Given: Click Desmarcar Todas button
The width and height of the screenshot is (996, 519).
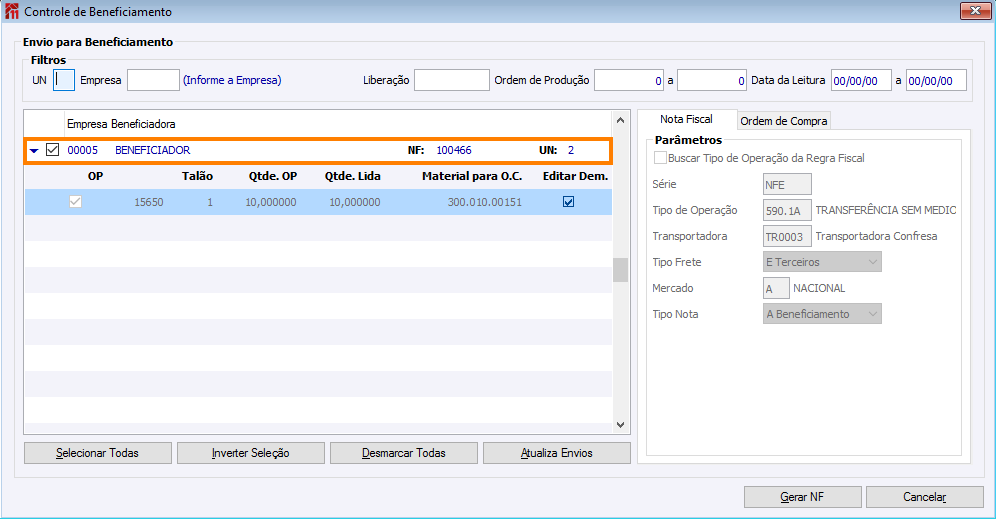Looking at the screenshot, I should [x=404, y=453].
